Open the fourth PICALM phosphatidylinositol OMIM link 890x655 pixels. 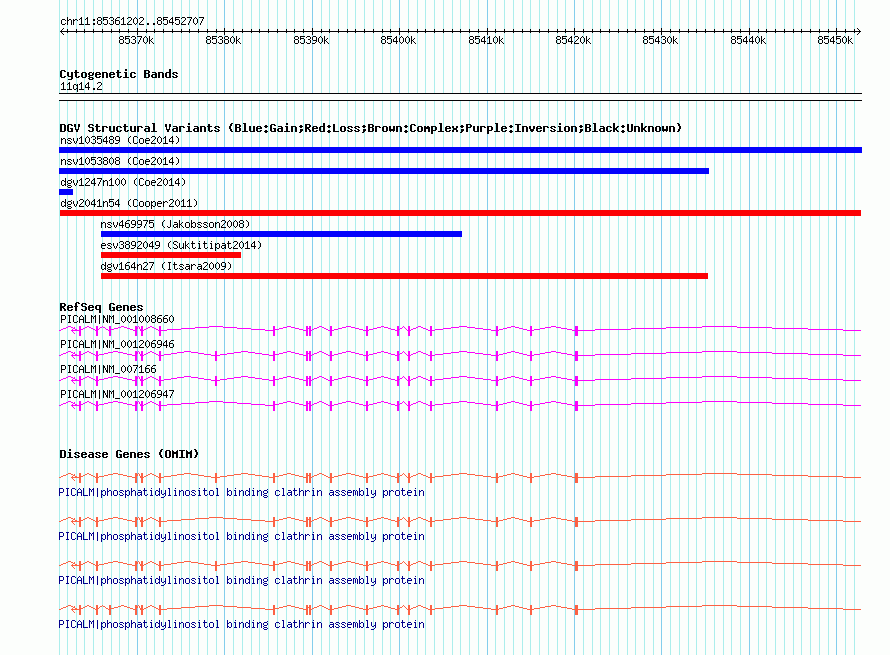click(241, 624)
